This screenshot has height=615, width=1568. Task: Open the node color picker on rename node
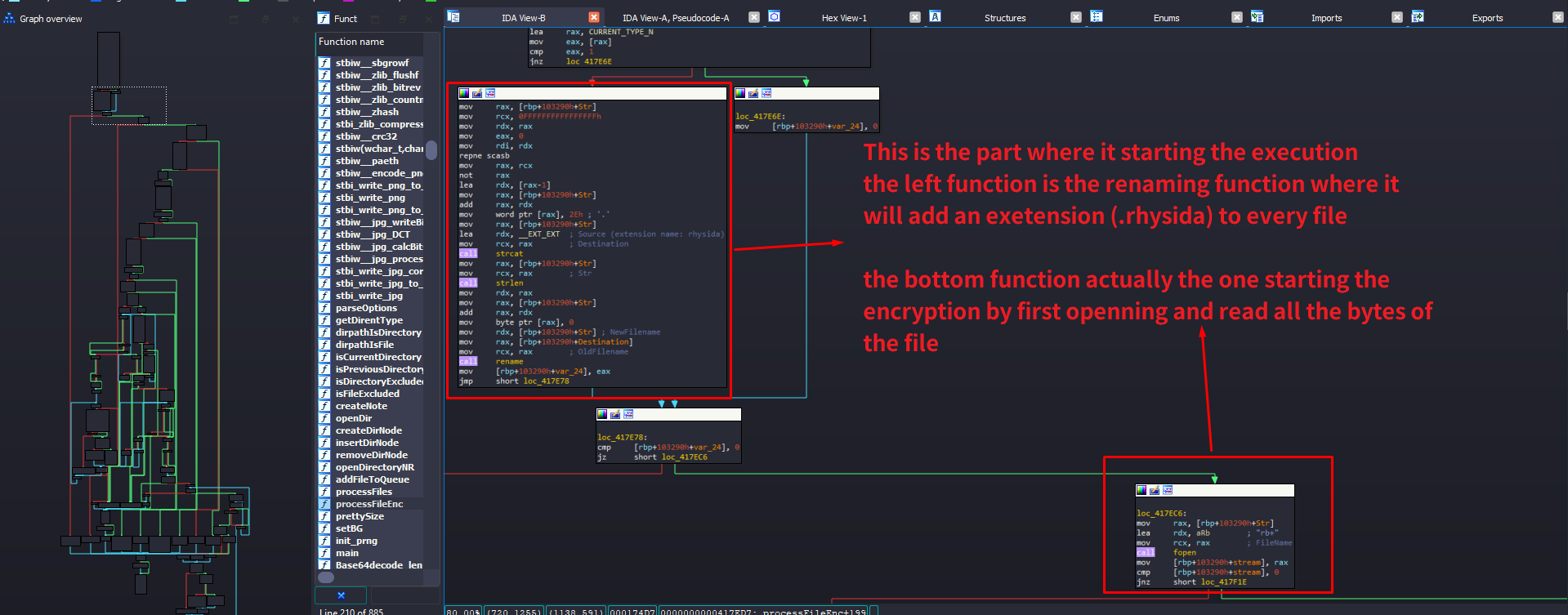tap(464, 93)
